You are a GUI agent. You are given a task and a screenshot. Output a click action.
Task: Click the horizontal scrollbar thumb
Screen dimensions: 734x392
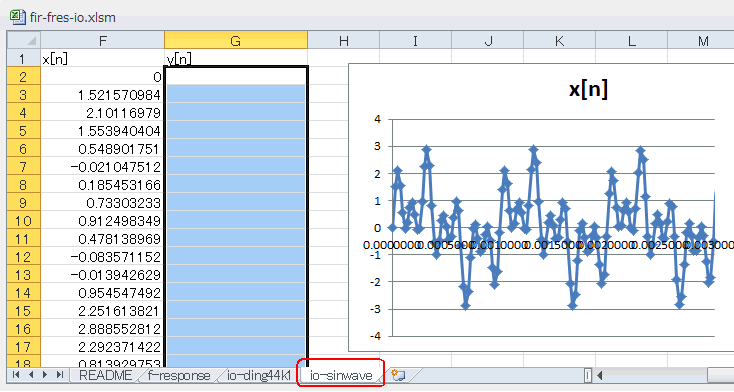(720, 375)
